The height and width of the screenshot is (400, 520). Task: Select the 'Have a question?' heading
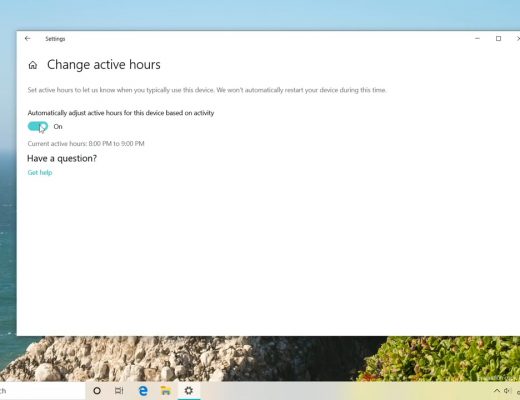pos(62,158)
